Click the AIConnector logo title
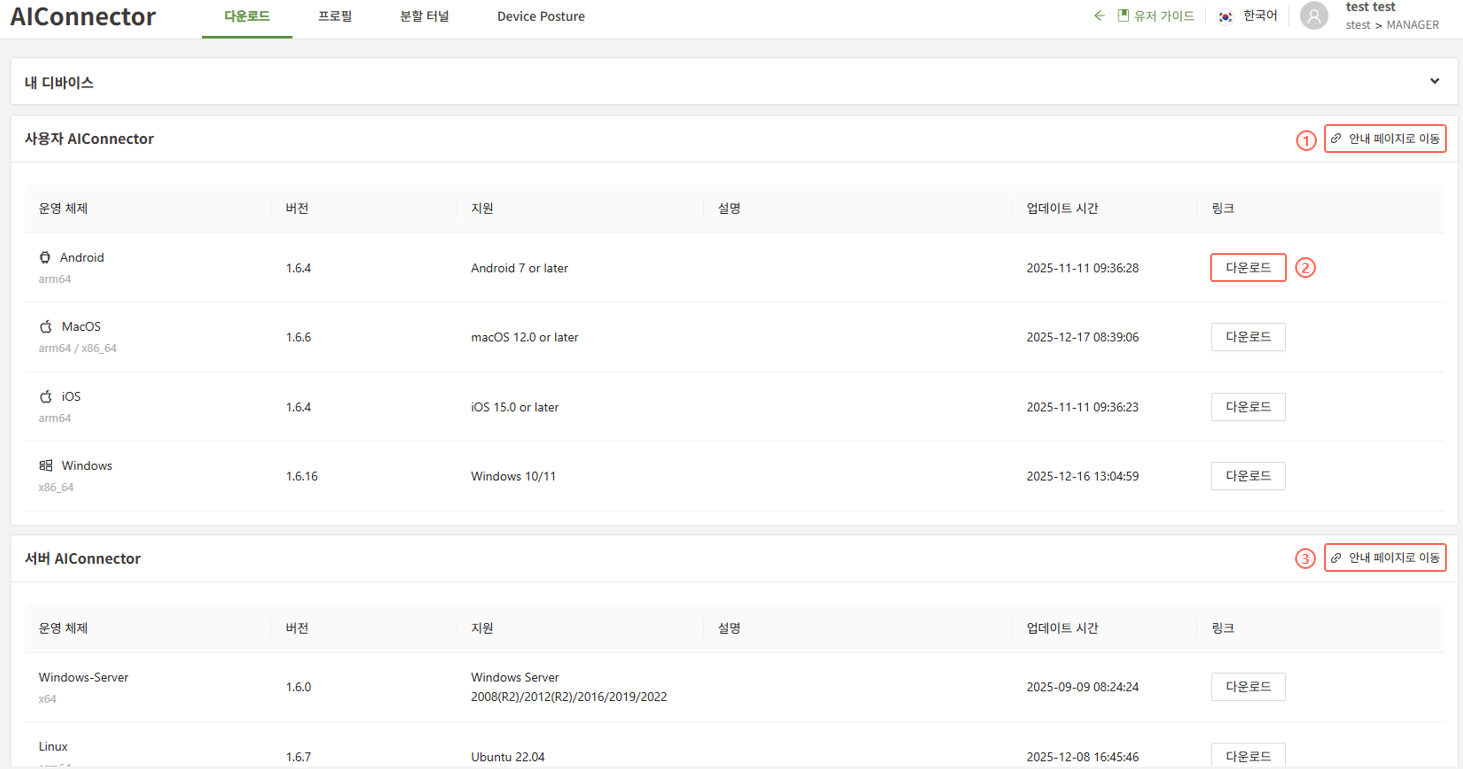Viewport: 1463px width, 769px height. click(x=83, y=17)
